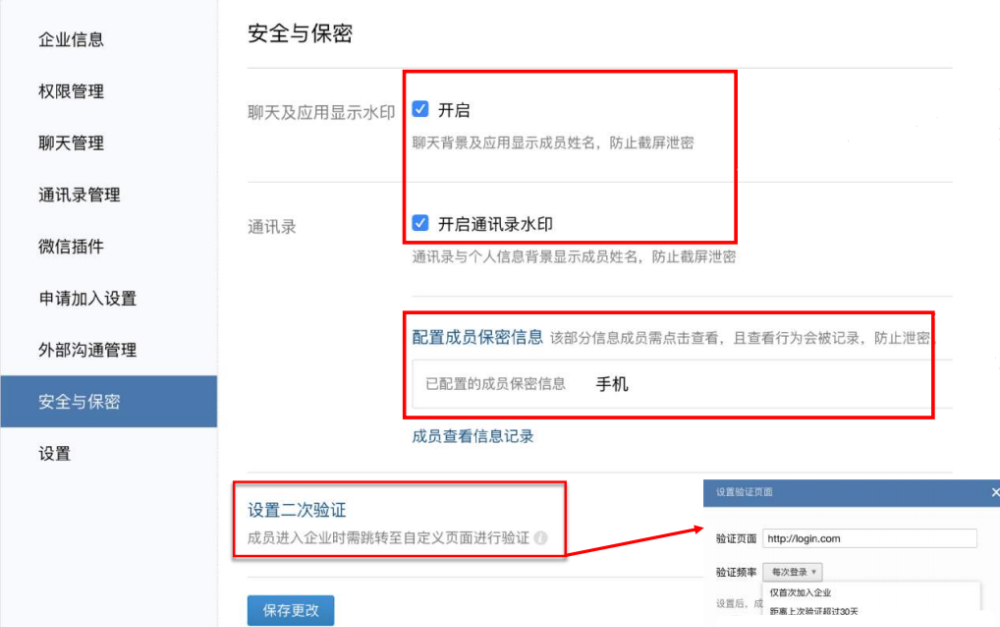The height and width of the screenshot is (627, 1000).
Task: Close the 设置验证页面 dialog
Action: pyautogui.click(x=994, y=492)
